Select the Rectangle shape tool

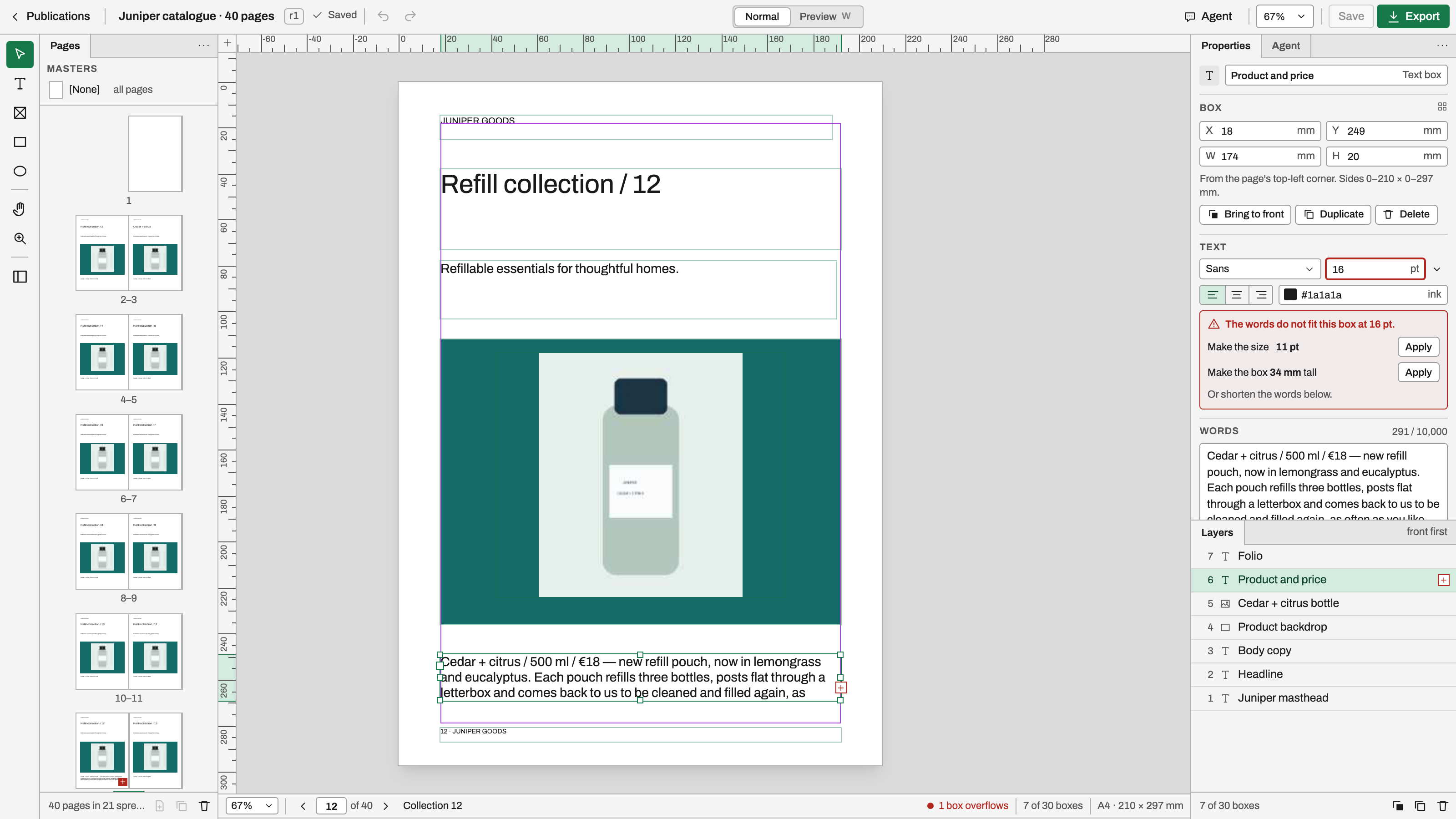tap(20, 142)
